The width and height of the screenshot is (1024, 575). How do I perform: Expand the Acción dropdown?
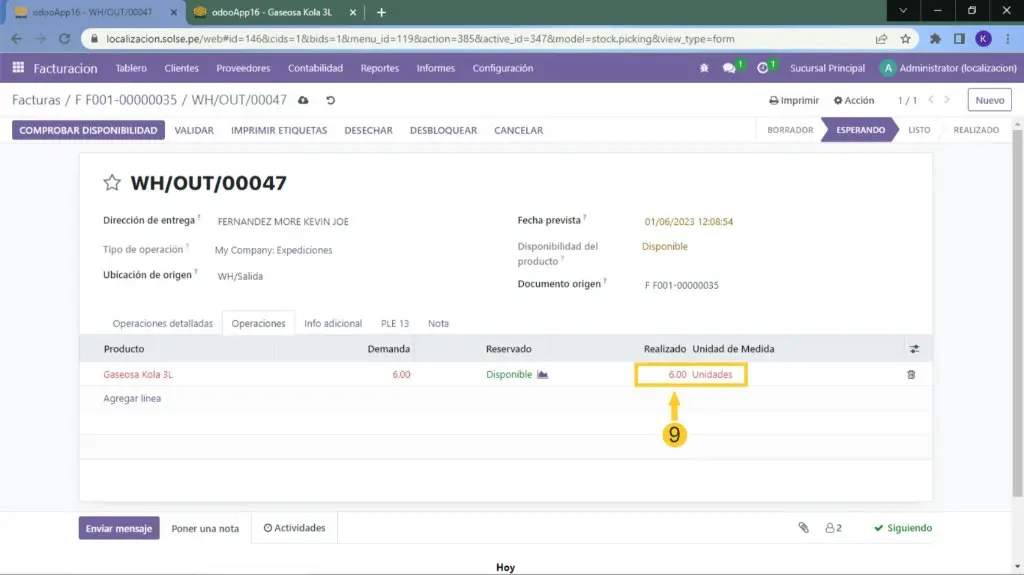(853, 101)
